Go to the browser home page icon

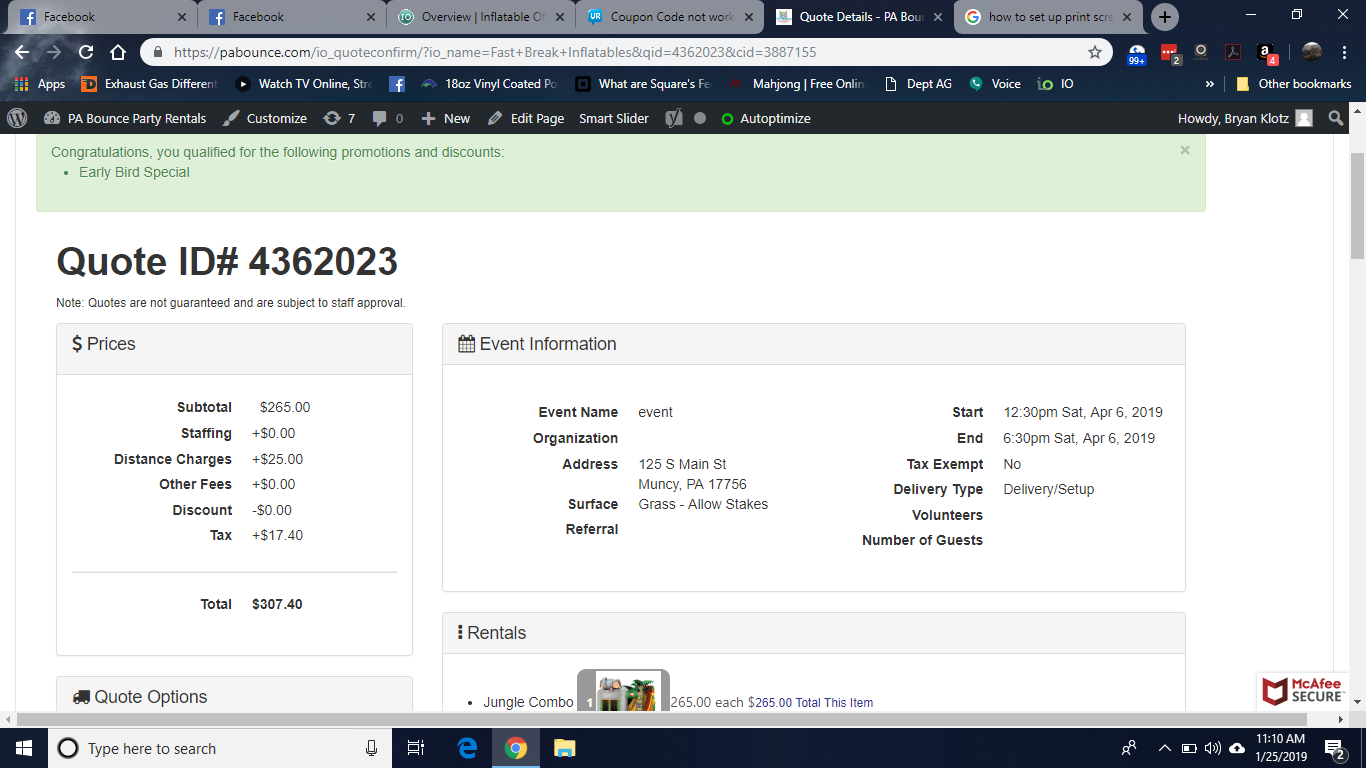(118, 52)
